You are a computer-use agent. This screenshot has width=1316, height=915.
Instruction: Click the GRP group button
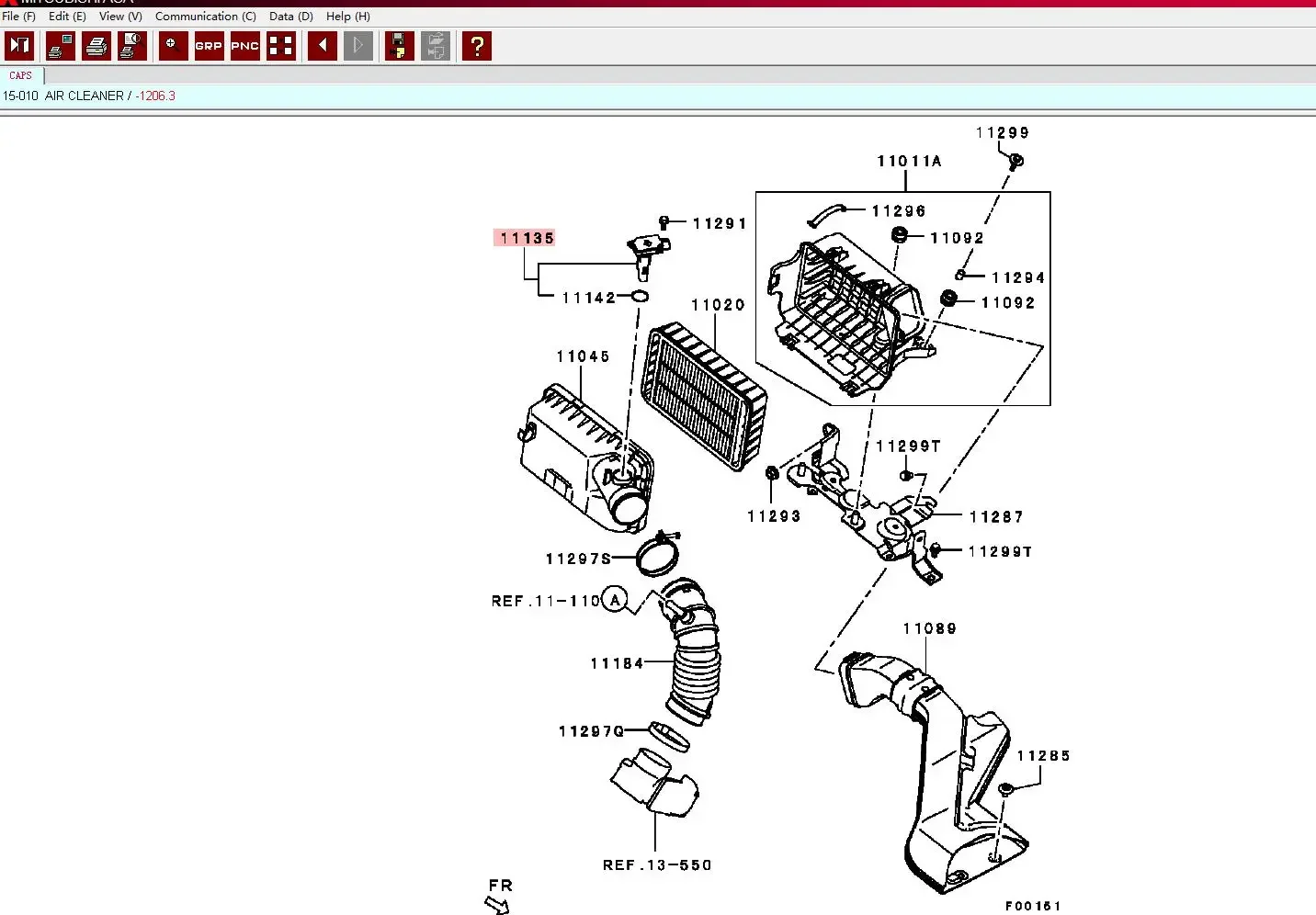coord(209,46)
